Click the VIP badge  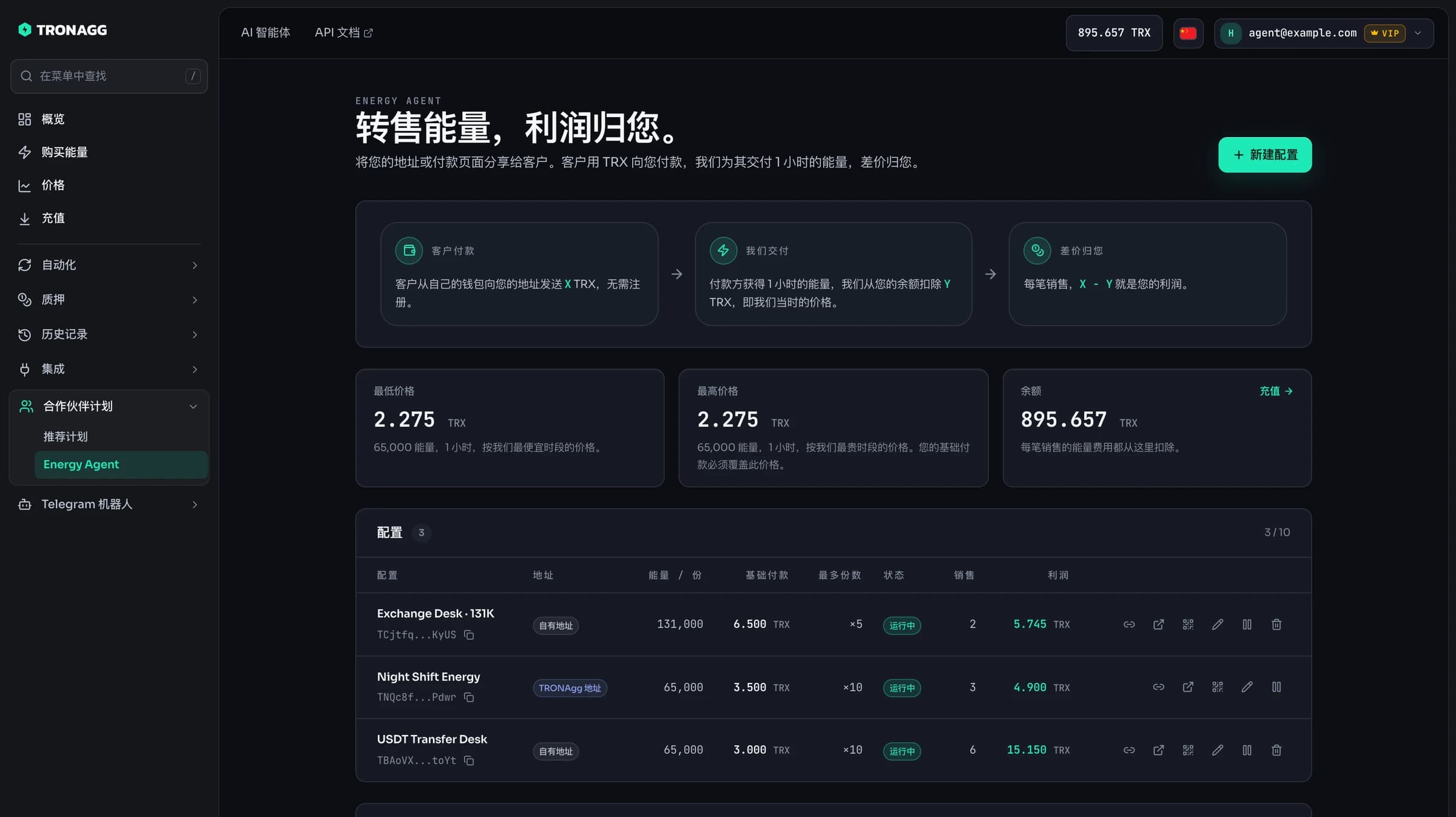[x=1384, y=33]
